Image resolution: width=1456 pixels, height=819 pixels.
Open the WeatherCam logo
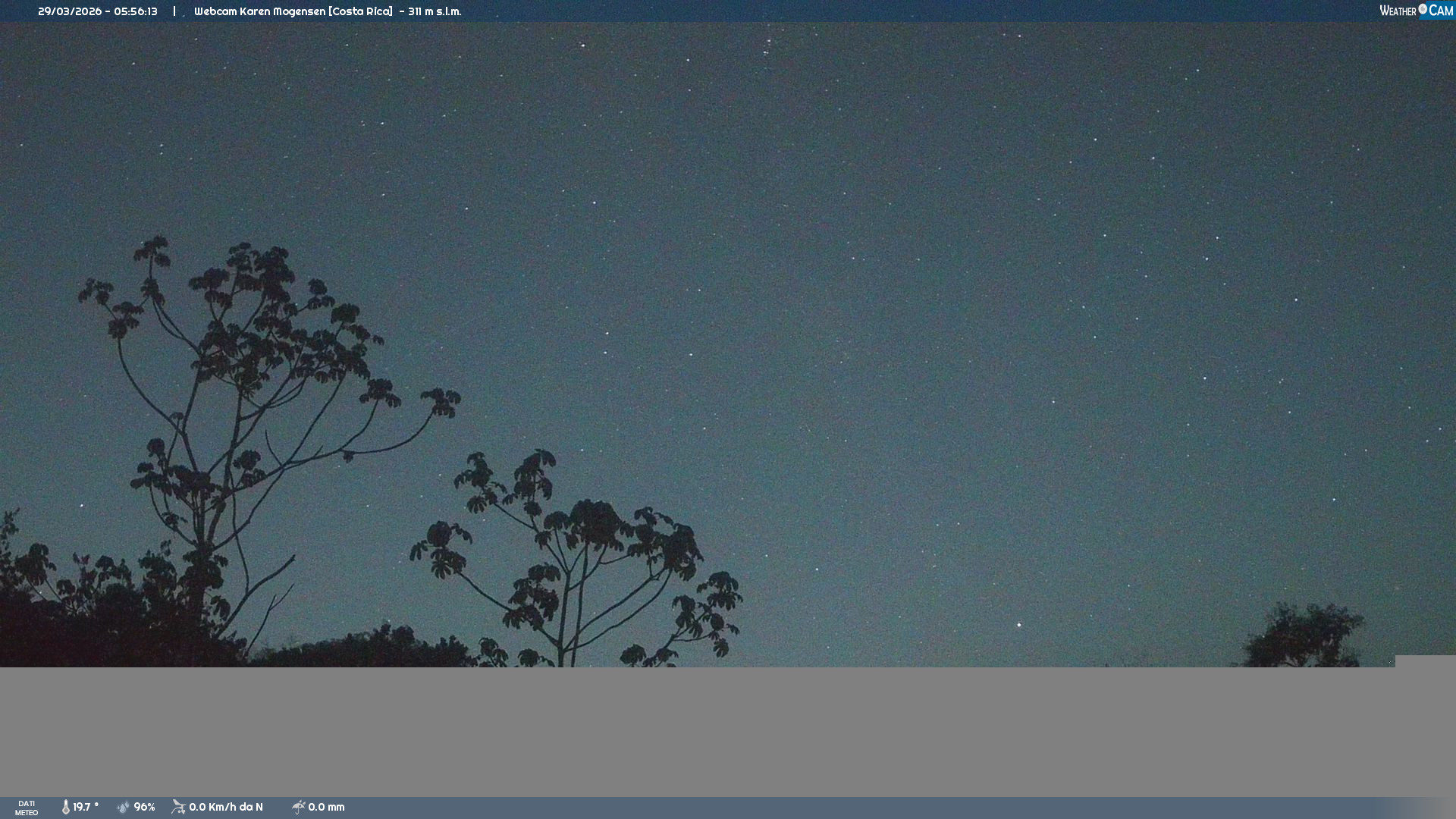pos(1416,11)
